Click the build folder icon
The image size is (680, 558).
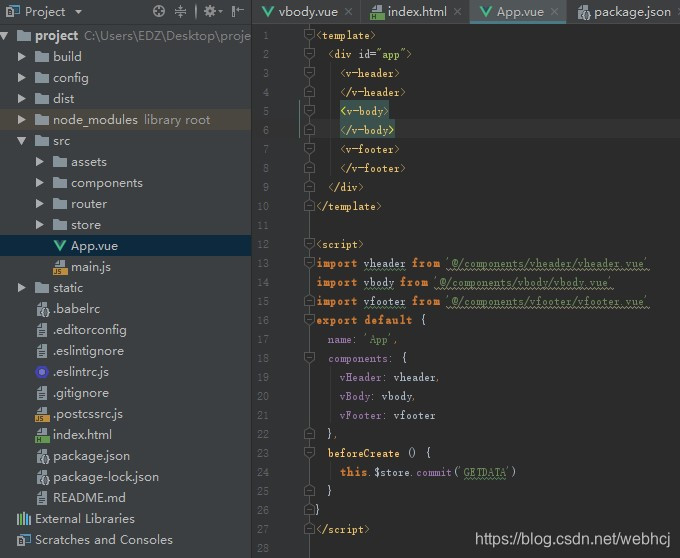(x=42, y=56)
